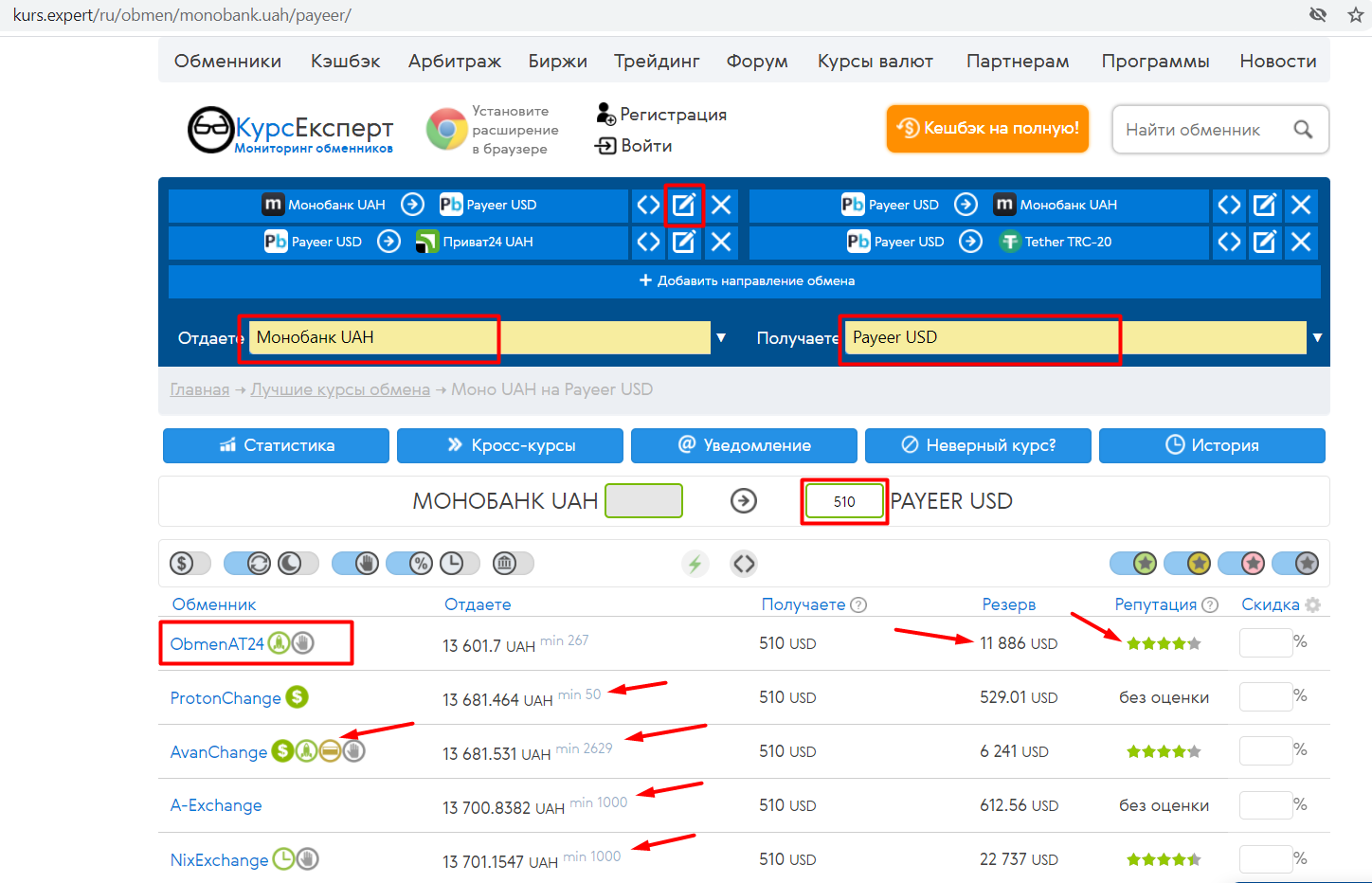Delete the Payeer USD → Приват24 UAH direction
The width and height of the screenshot is (1372, 883).
point(721,242)
